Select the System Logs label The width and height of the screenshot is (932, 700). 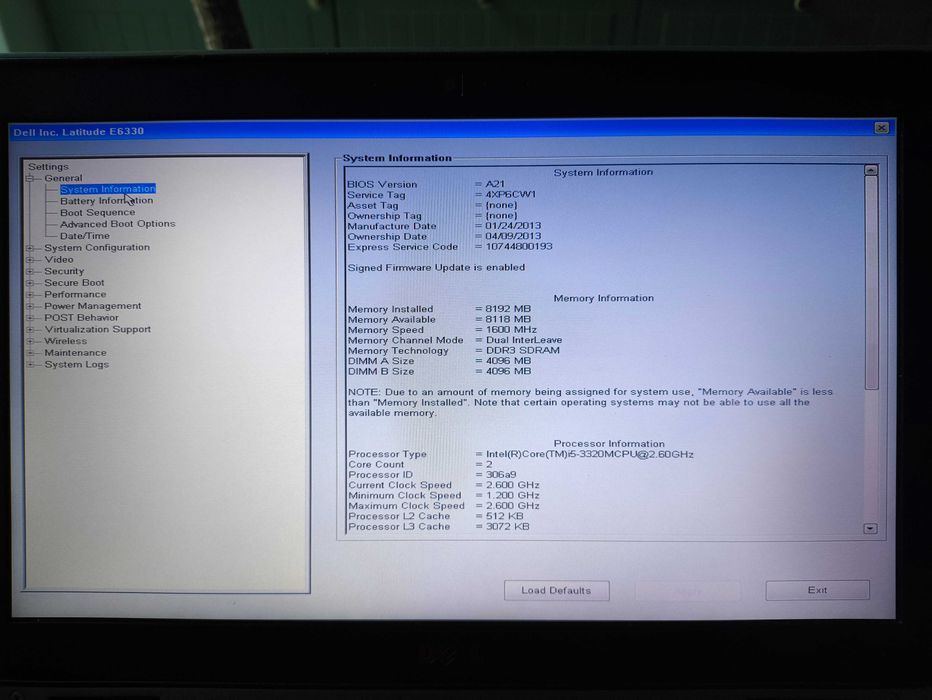pyautogui.click(x=77, y=364)
